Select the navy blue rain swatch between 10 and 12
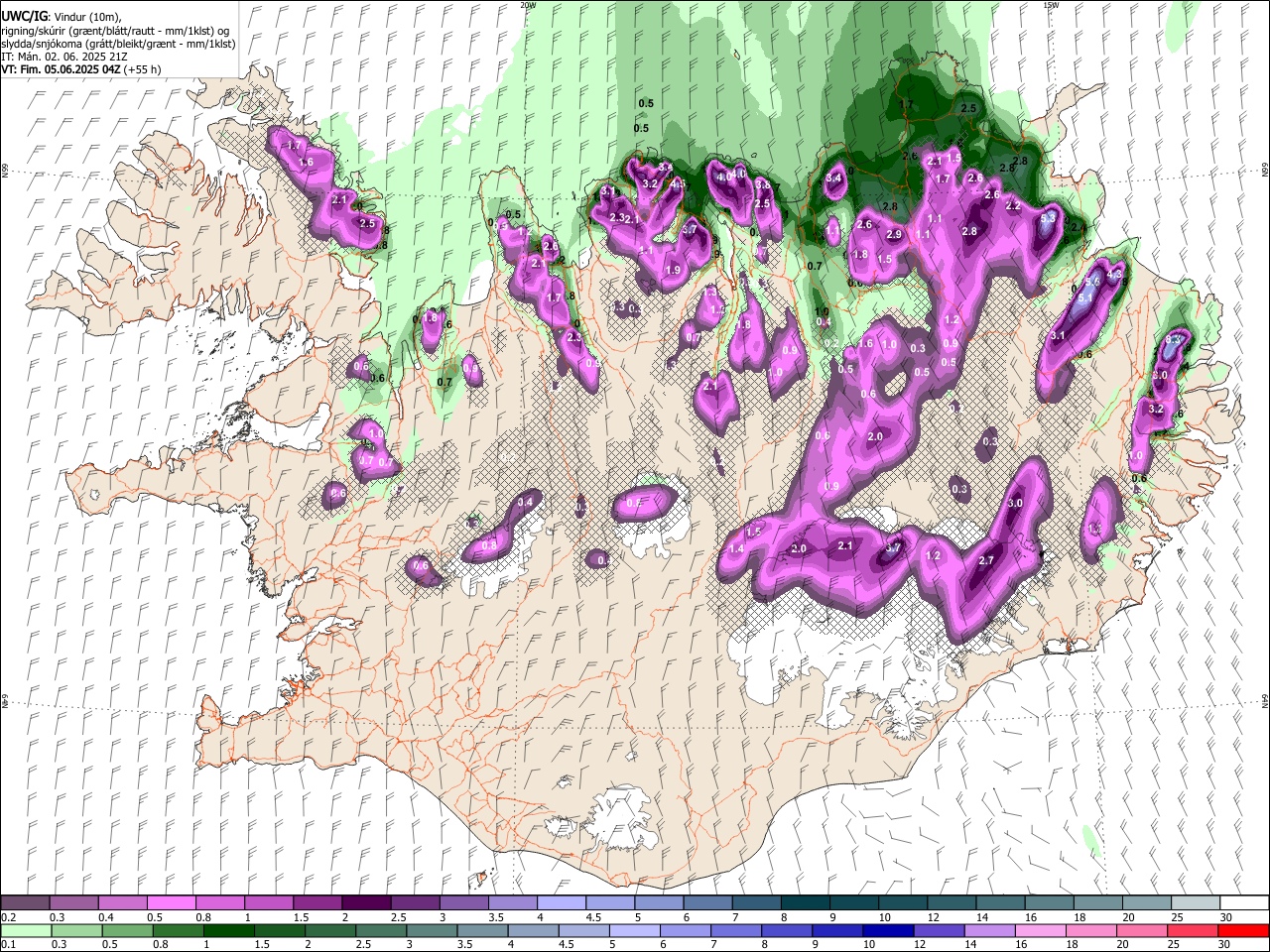 click(887, 930)
